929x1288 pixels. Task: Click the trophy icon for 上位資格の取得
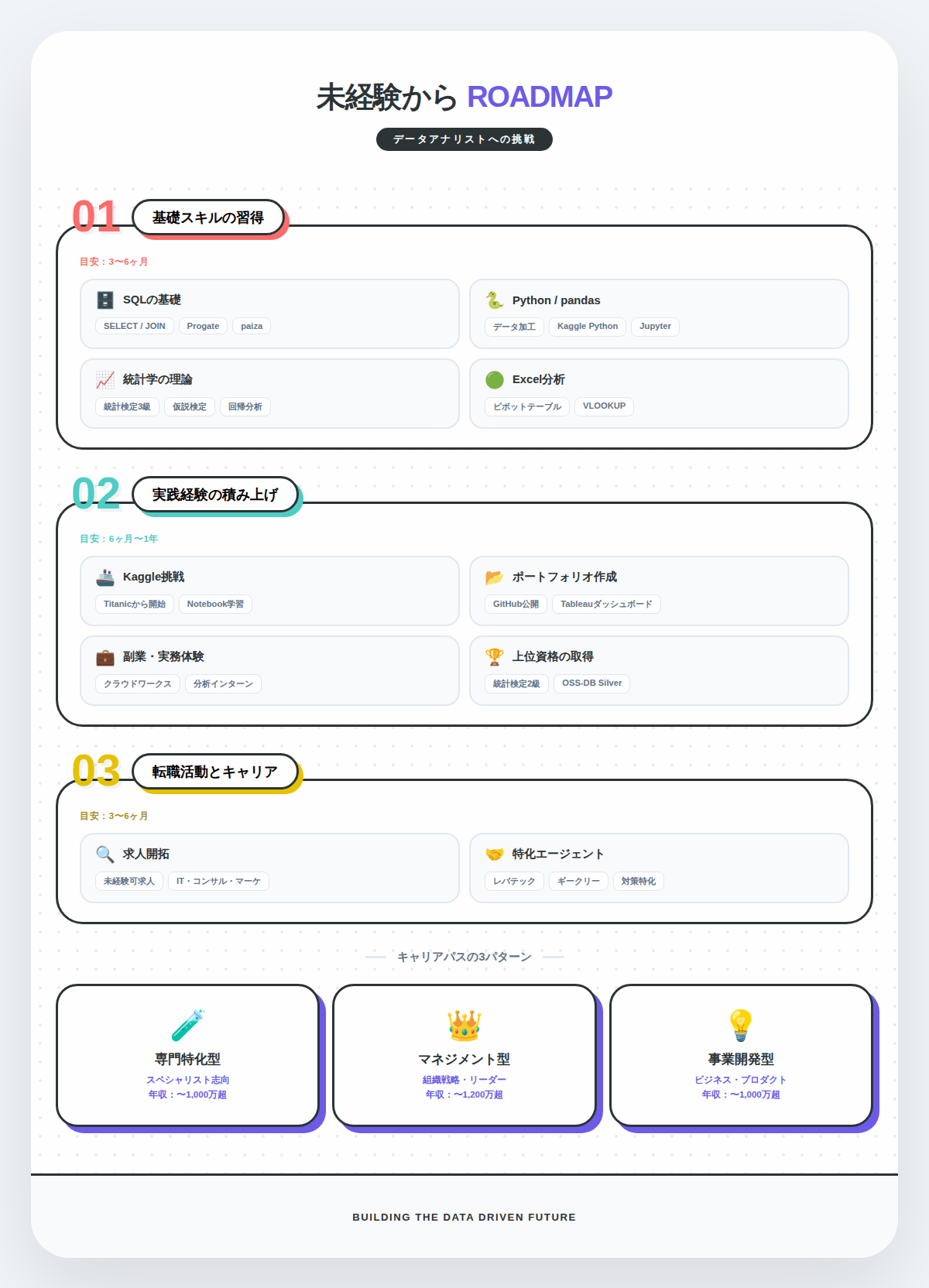click(495, 657)
